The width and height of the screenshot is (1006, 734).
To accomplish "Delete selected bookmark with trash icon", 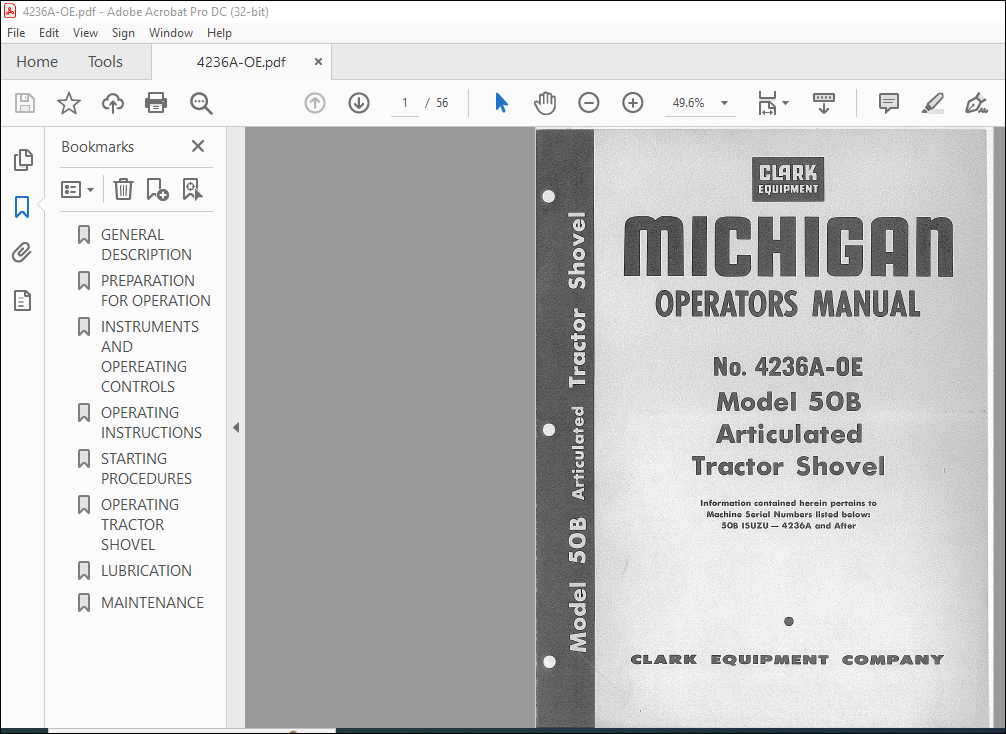I will coord(123,189).
